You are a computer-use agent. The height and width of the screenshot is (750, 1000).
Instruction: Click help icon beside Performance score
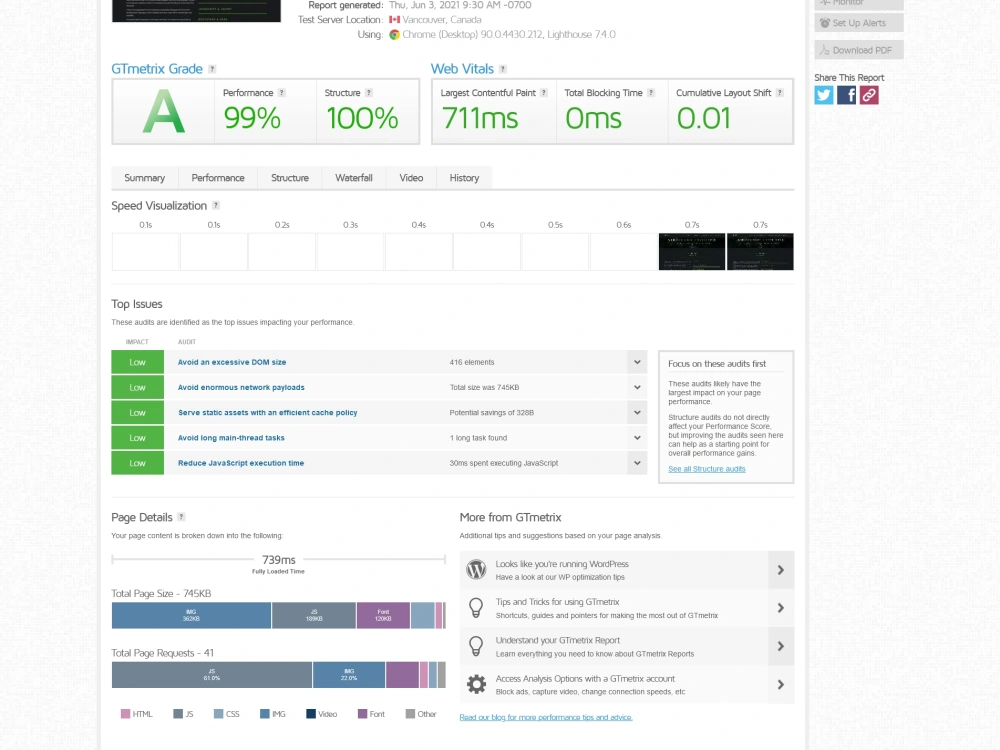(x=281, y=92)
